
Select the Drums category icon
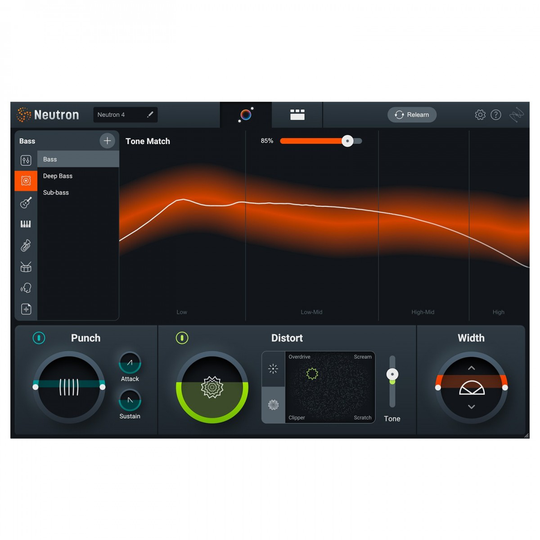[26, 267]
